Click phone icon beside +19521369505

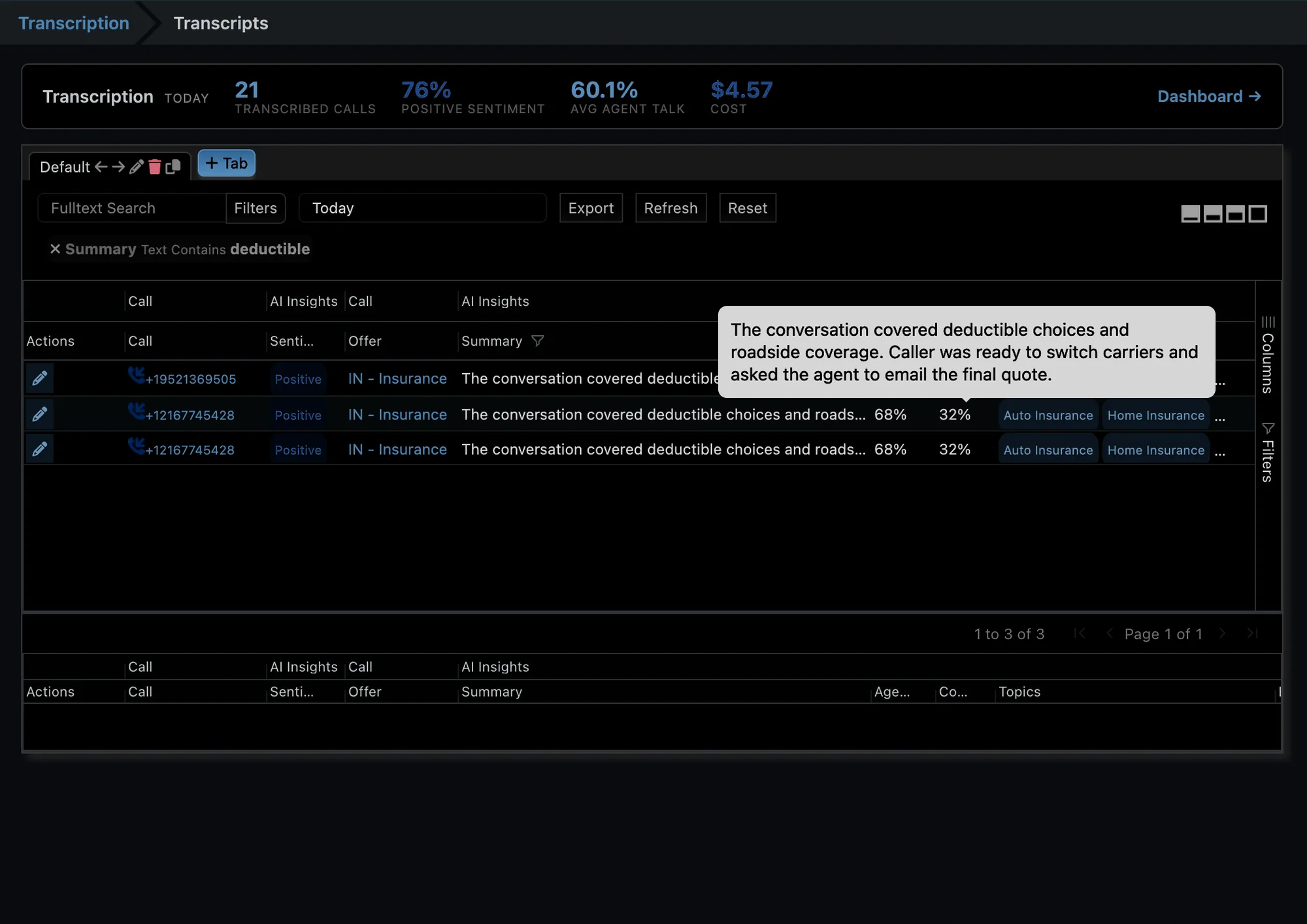pyautogui.click(x=136, y=375)
